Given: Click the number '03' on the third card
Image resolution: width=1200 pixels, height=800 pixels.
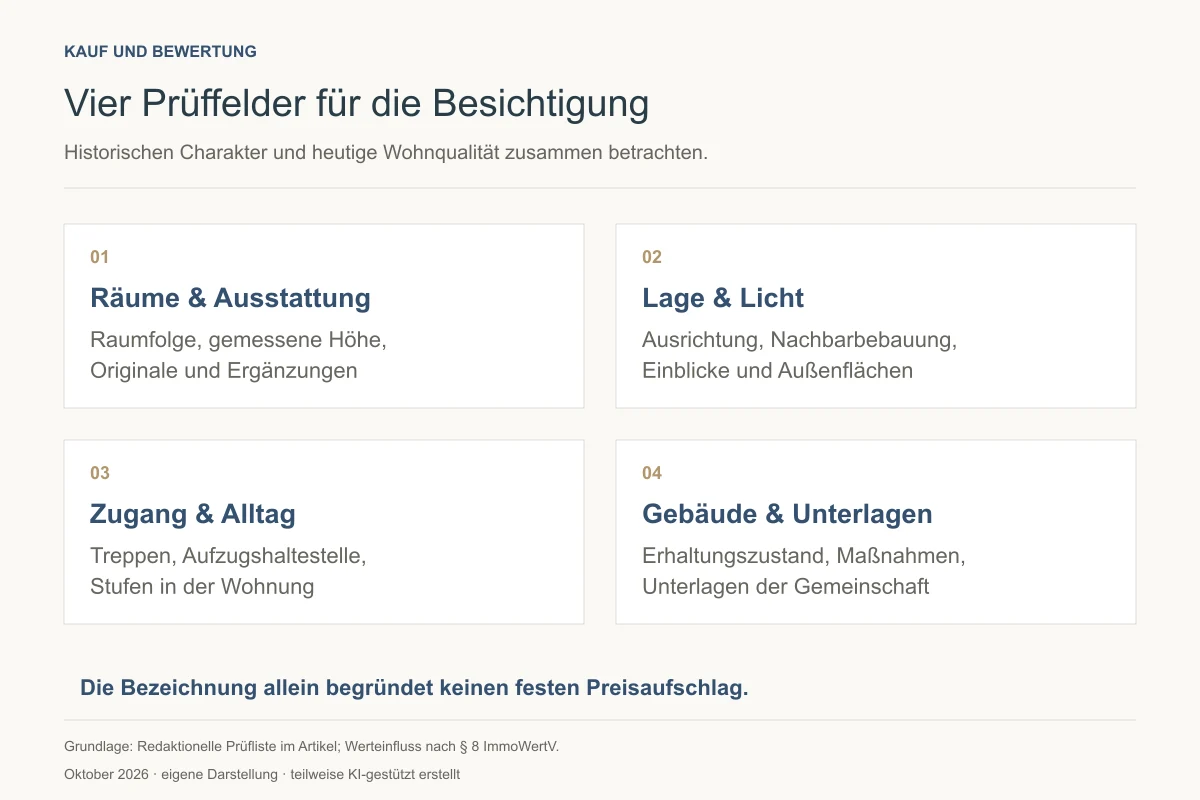Looking at the screenshot, I should (100, 473).
